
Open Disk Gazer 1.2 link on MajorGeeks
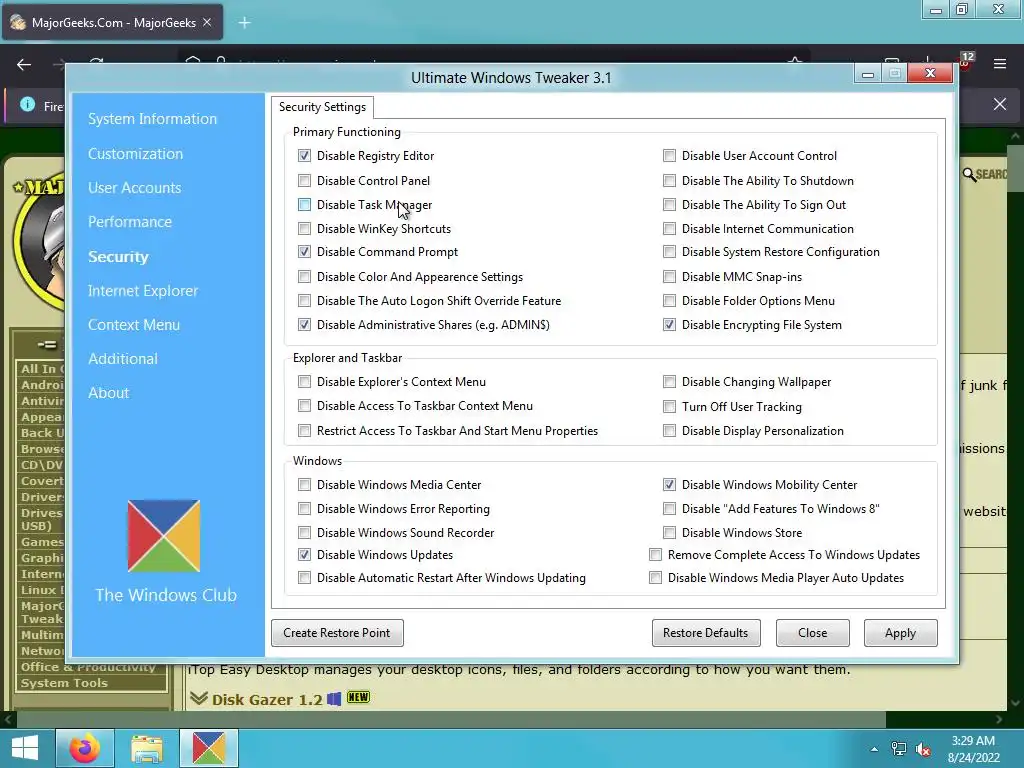tap(266, 699)
